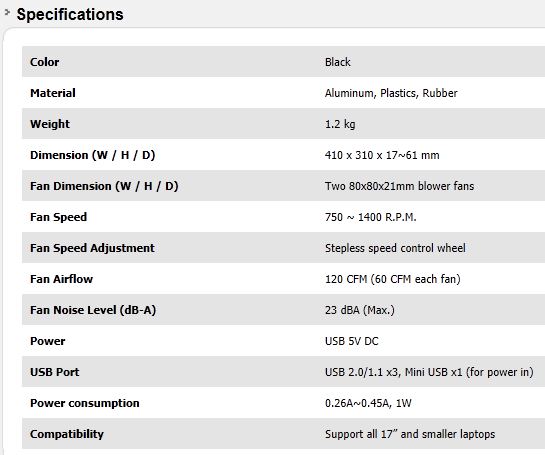Viewport: 545px width, 455px height.
Task: Select the Fan Dimension label
Action: point(104,186)
